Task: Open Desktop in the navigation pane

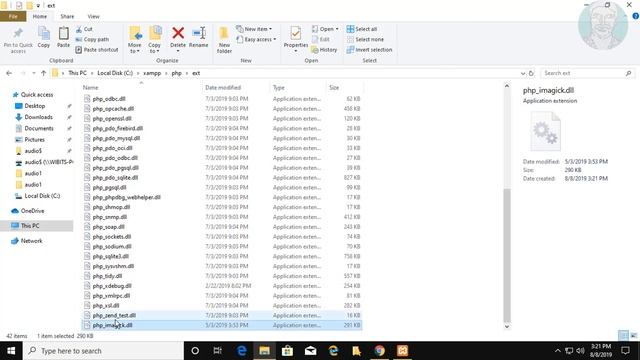Action: click(35, 106)
